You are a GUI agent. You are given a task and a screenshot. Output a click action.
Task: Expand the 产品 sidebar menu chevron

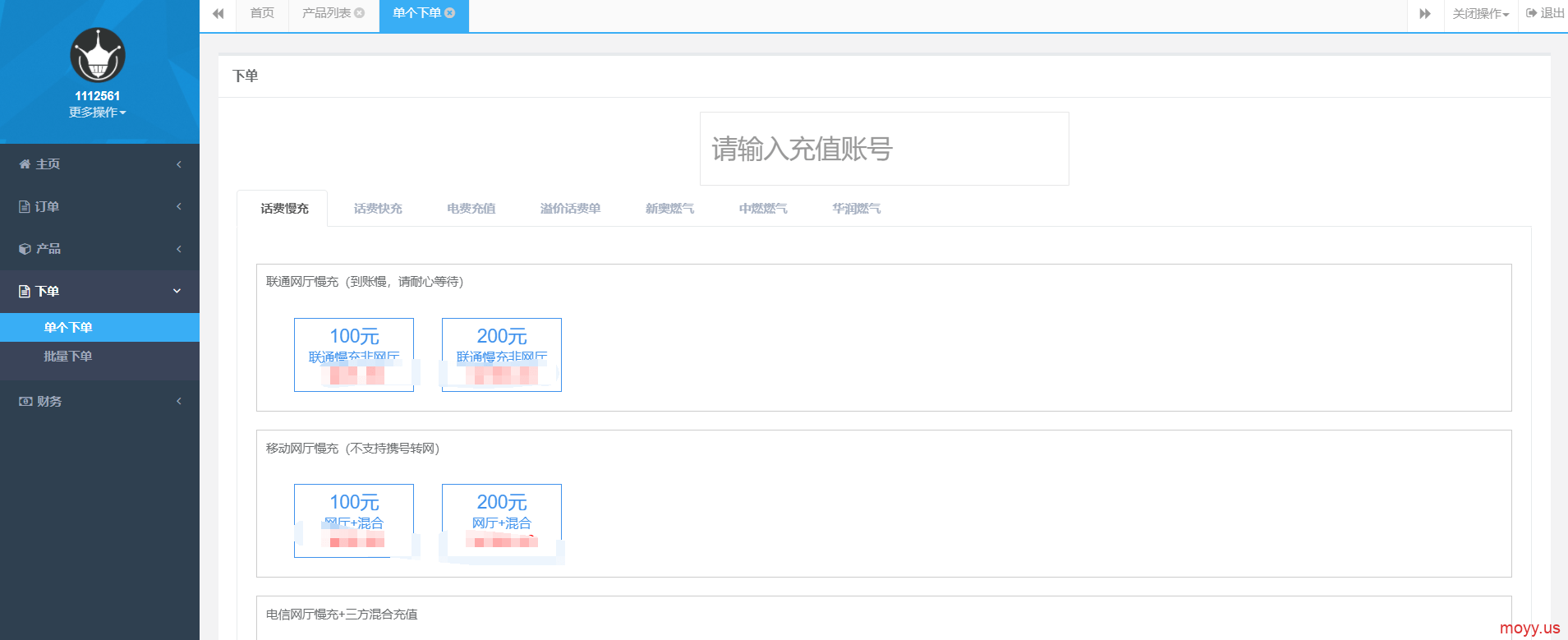tap(179, 249)
